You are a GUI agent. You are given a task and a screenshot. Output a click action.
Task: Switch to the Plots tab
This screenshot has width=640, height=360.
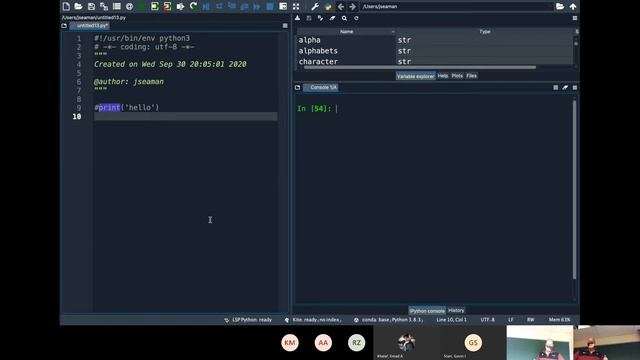[457, 76]
